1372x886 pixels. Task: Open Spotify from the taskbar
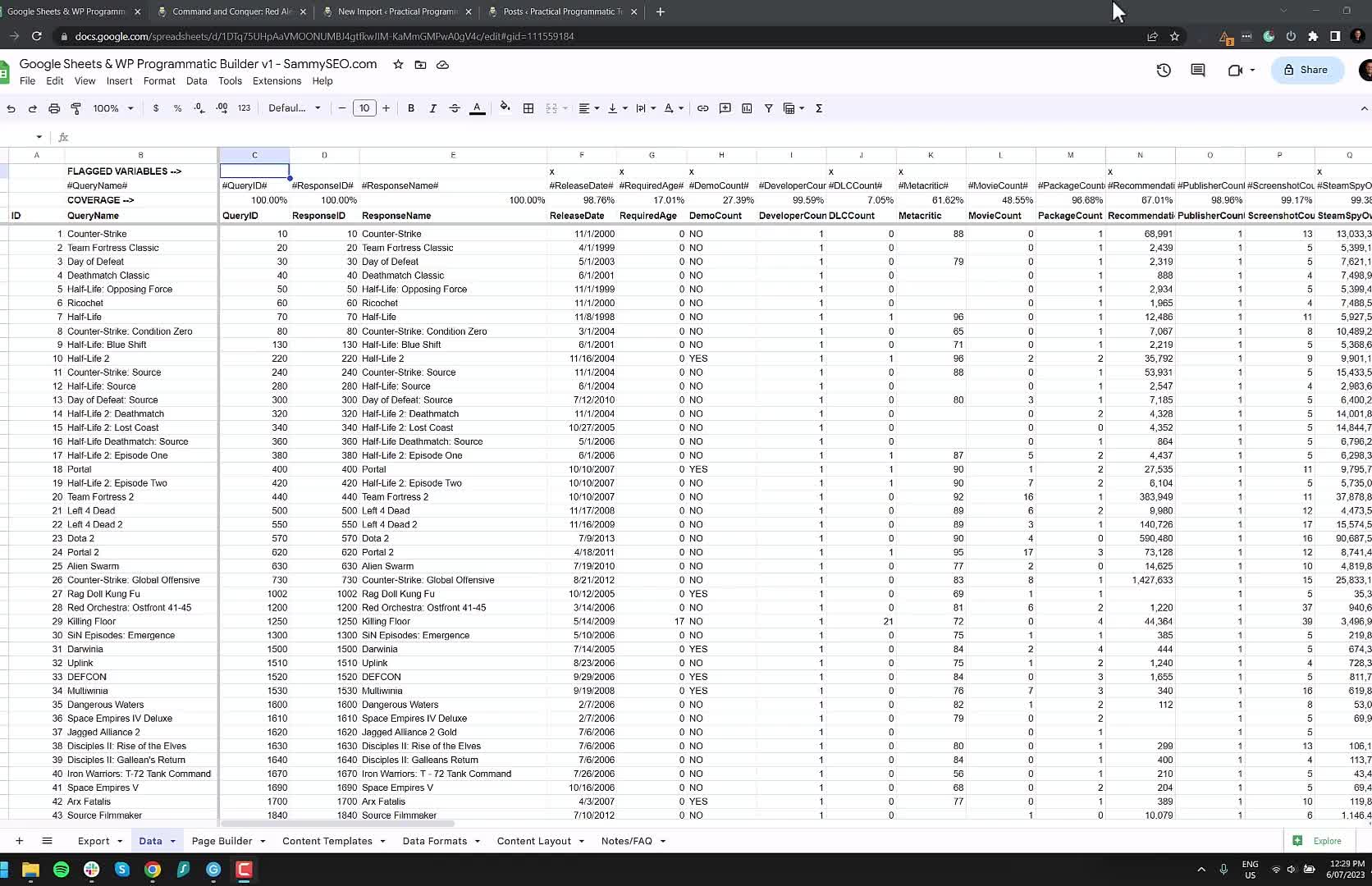61,870
